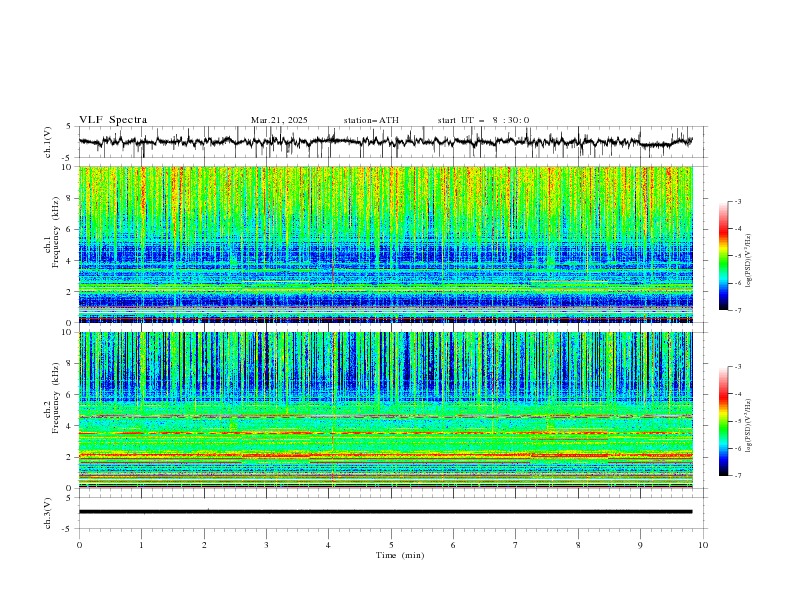Click the ch.2 frequency tick label "8"
Viewport: 792px width, 612px height.
[70, 364]
